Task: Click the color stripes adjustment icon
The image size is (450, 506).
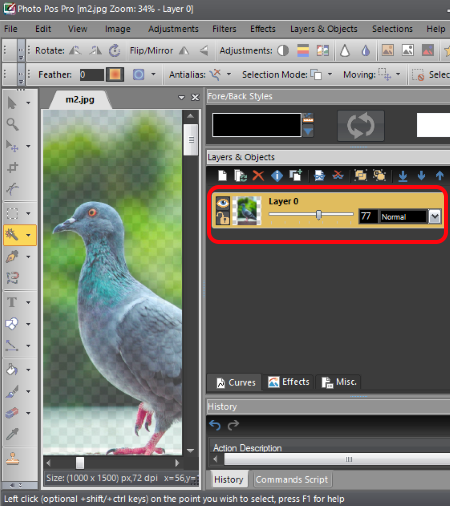Action: click(303, 51)
